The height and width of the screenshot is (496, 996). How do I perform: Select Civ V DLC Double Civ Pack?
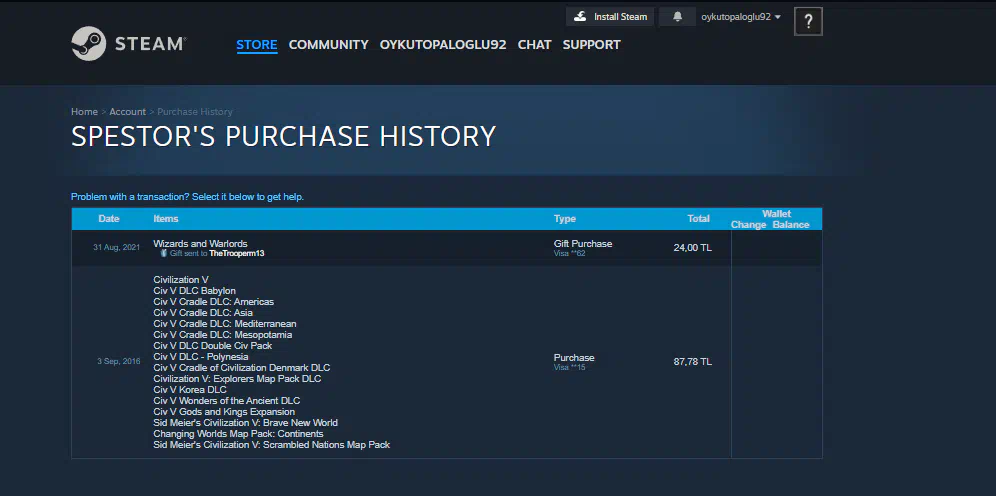213,345
